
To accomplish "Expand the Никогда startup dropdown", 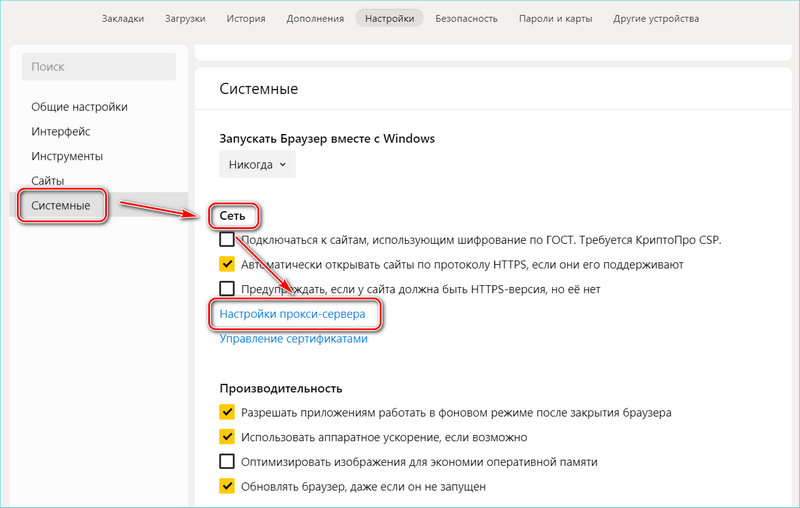I will (x=258, y=164).
